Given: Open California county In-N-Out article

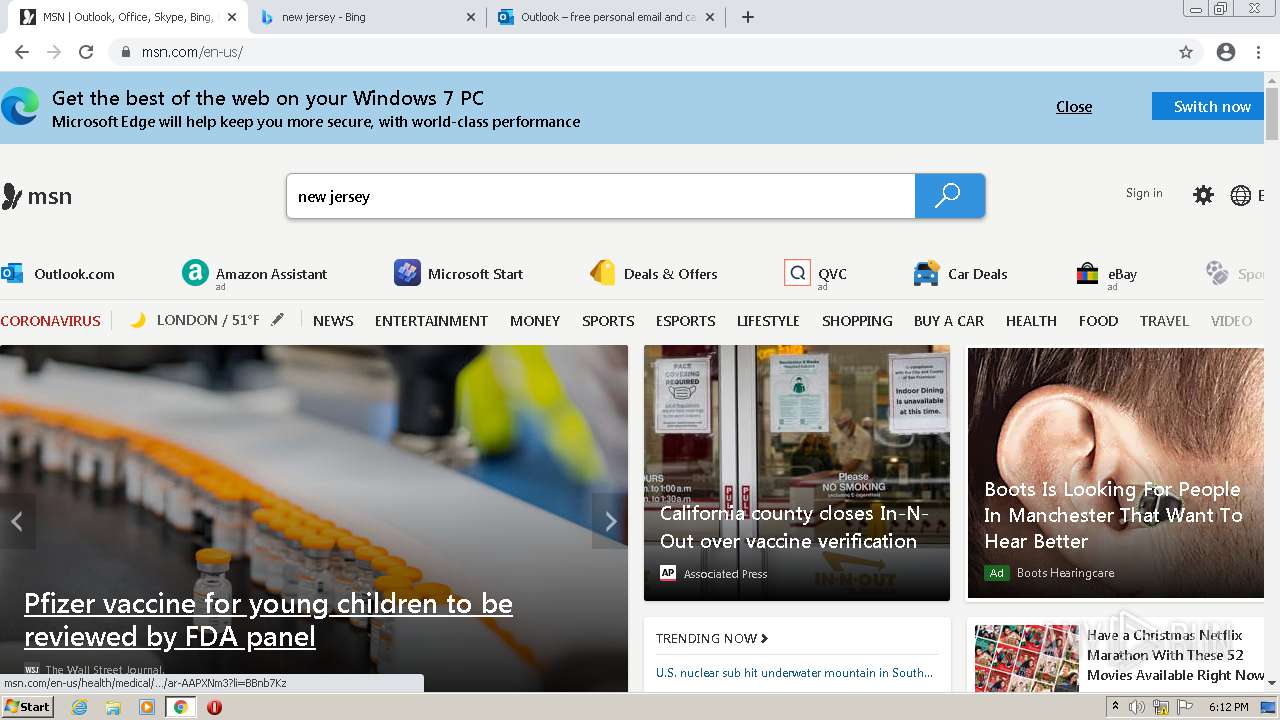Looking at the screenshot, I should [797, 473].
